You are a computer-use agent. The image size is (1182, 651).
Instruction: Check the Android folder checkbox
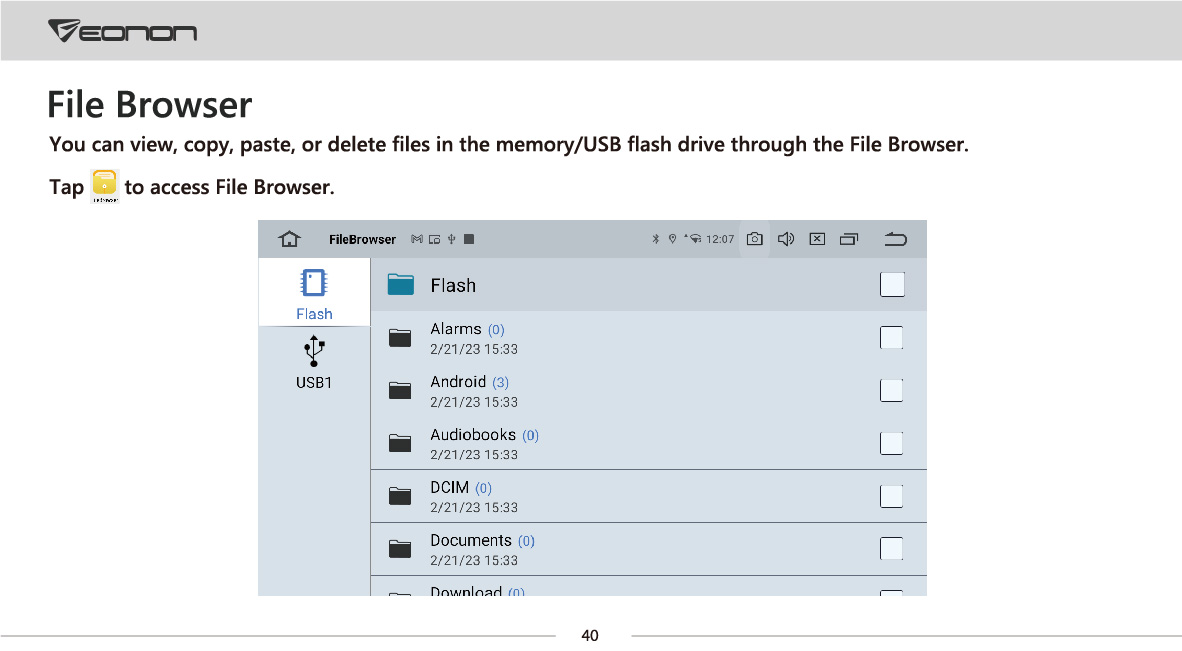(x=891, y=391)
